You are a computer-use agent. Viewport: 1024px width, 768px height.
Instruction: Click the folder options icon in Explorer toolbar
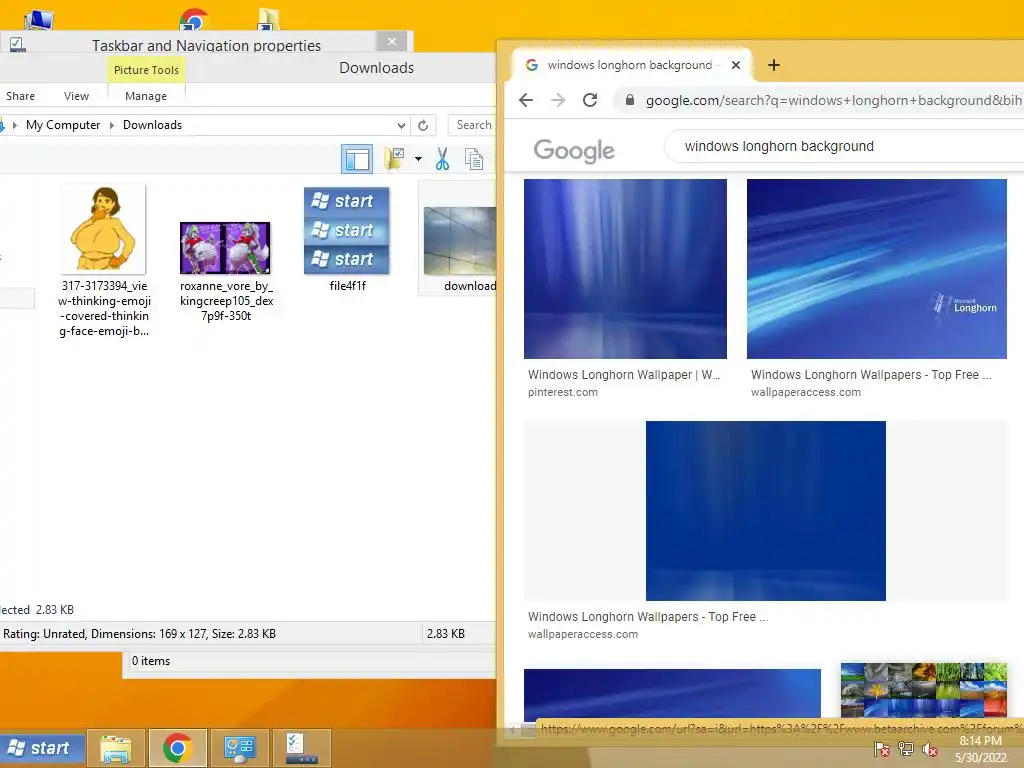click(394, 159)
